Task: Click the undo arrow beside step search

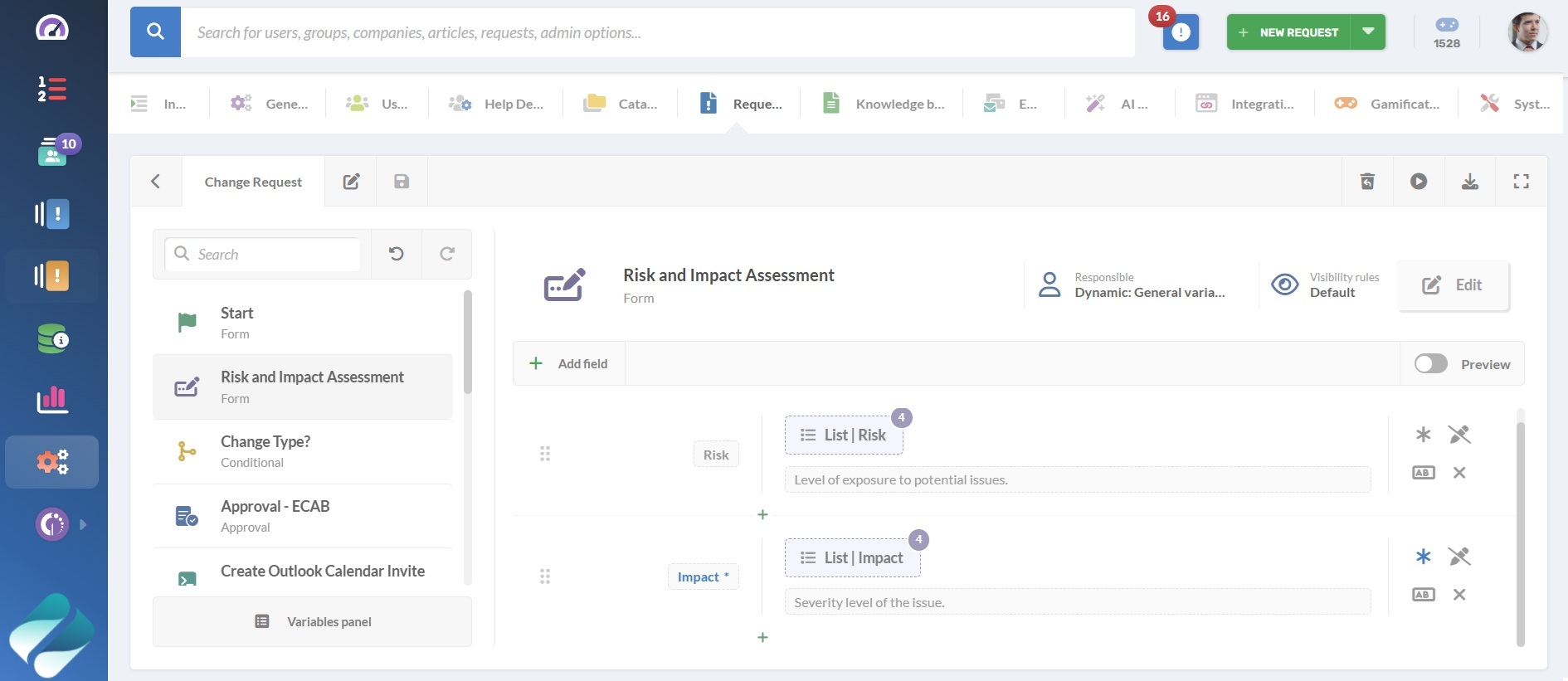Action: [x=397, y=255]
